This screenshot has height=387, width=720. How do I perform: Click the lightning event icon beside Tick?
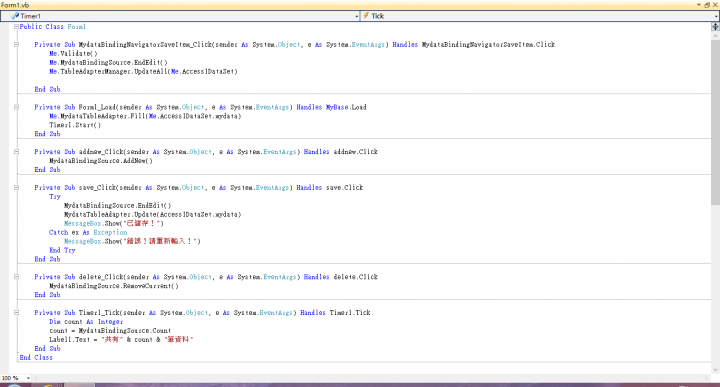click(366, 16)
